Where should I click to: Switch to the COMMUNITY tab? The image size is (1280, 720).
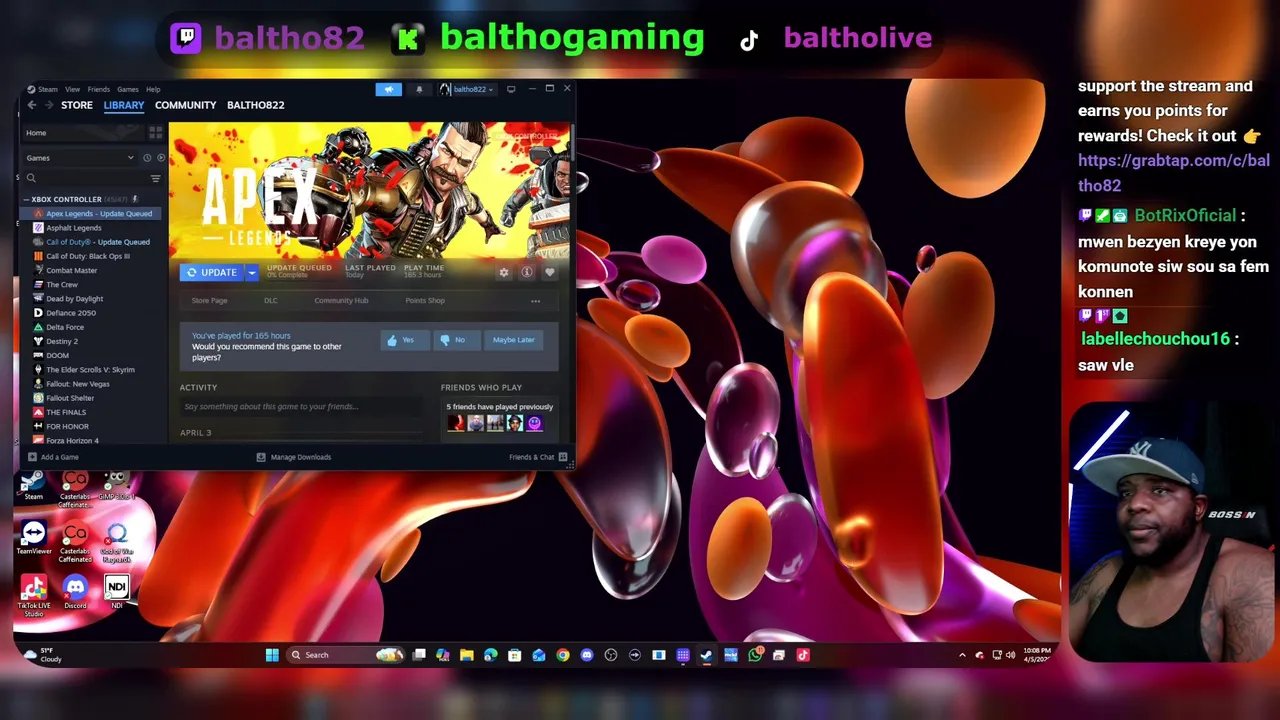[185, 105]
